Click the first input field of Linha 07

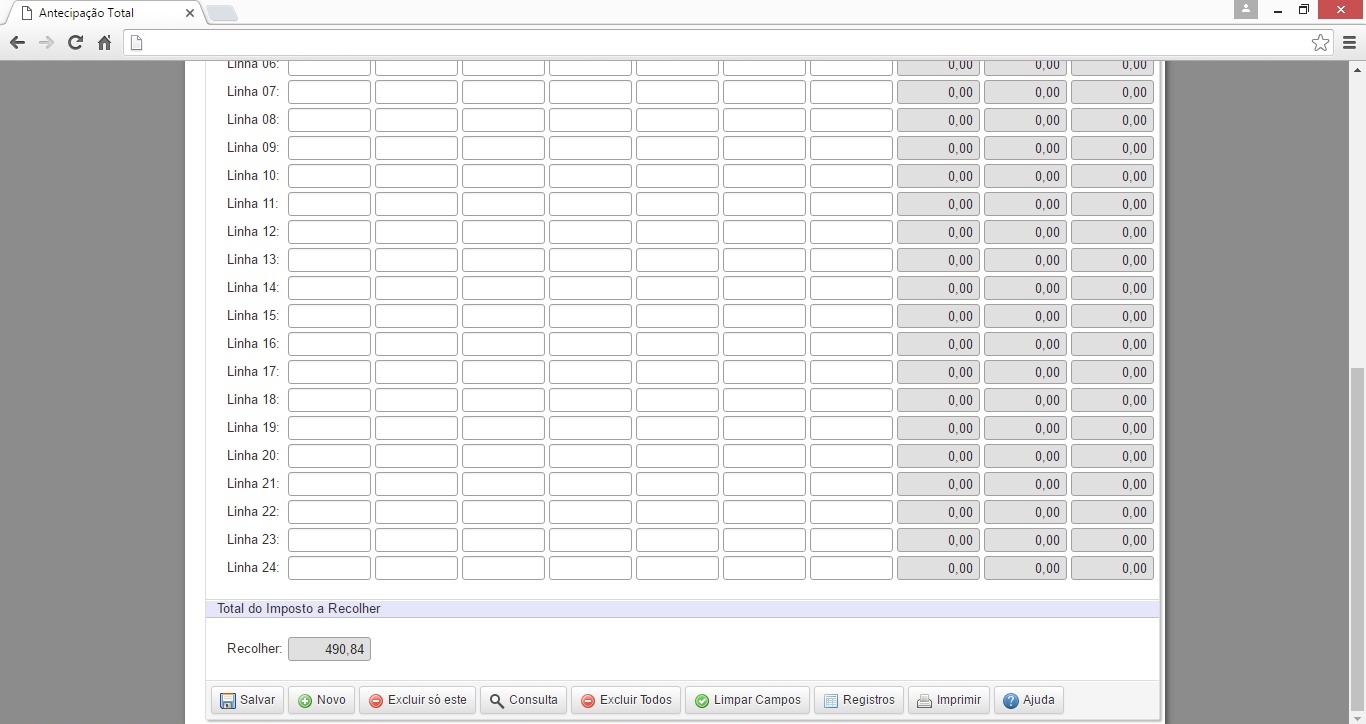pos(329,92)
